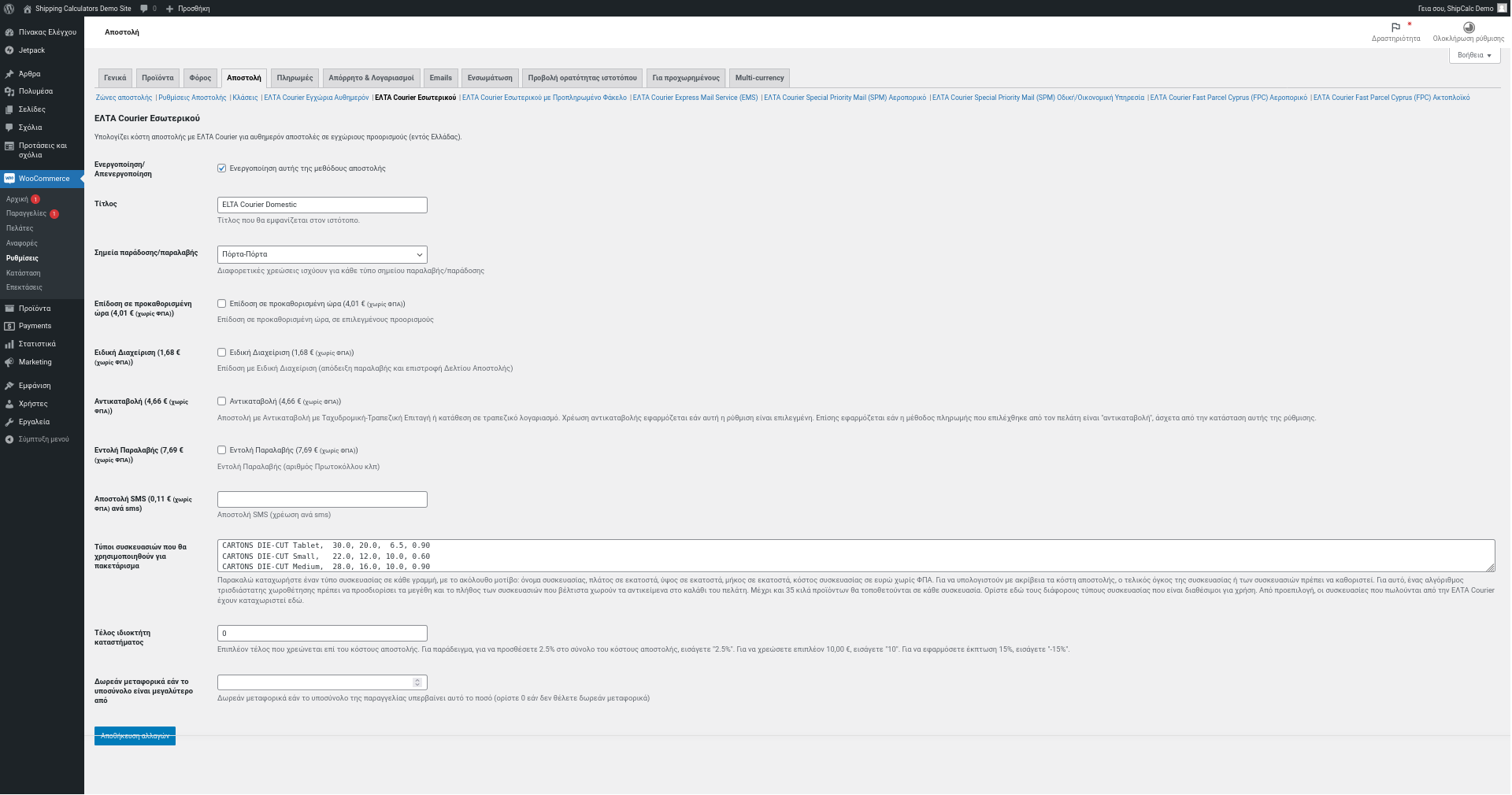Open Marketing megaphone icon
Screen dimensions: 1512x795
pos(9,362)
